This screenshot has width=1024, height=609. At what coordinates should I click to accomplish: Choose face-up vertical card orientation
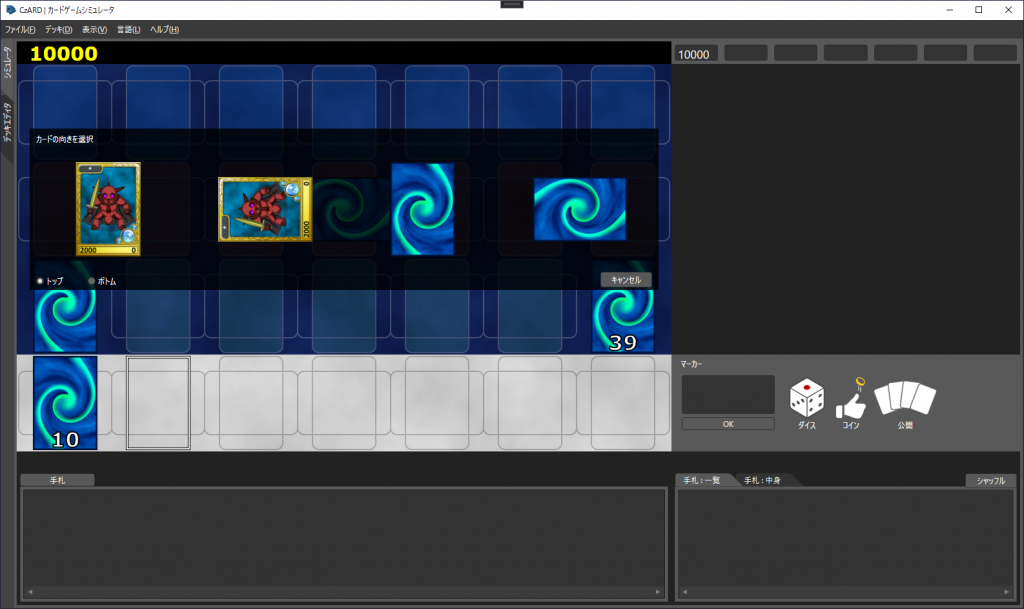108,209
